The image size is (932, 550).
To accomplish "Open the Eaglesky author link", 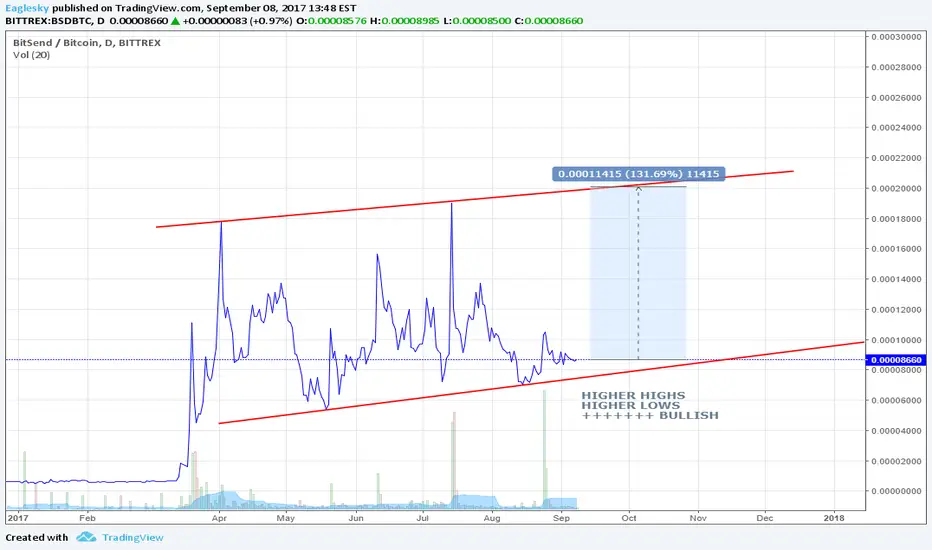I will (27, 8).
